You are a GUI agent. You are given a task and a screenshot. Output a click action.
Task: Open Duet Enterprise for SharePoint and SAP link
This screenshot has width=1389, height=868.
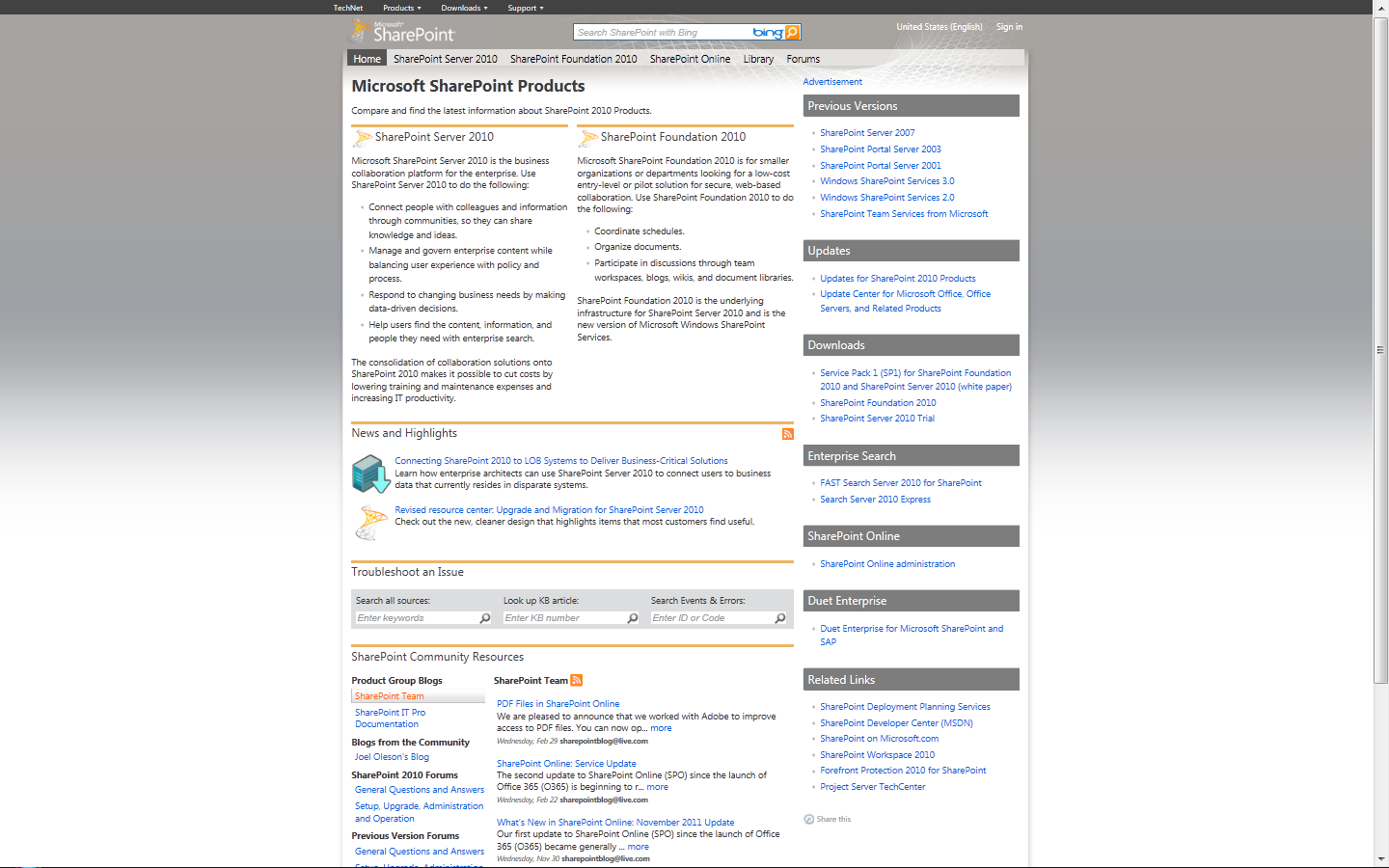[912, 635]
